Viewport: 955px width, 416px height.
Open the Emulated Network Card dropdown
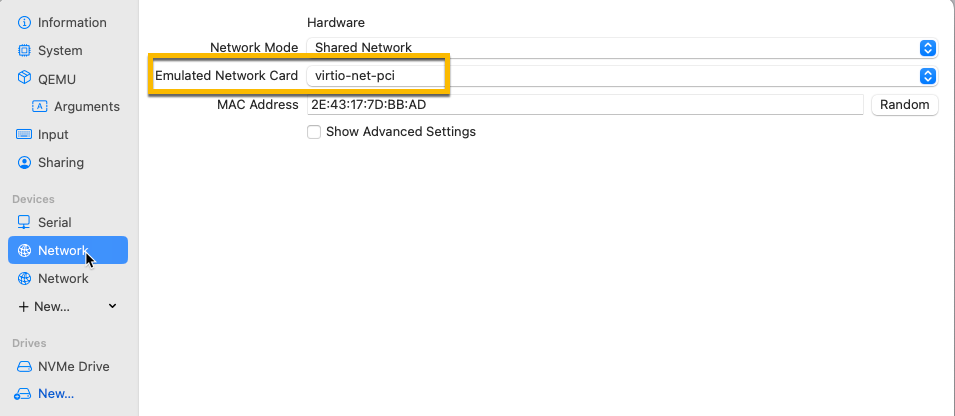pyautogui.click(x=622, y=76)
